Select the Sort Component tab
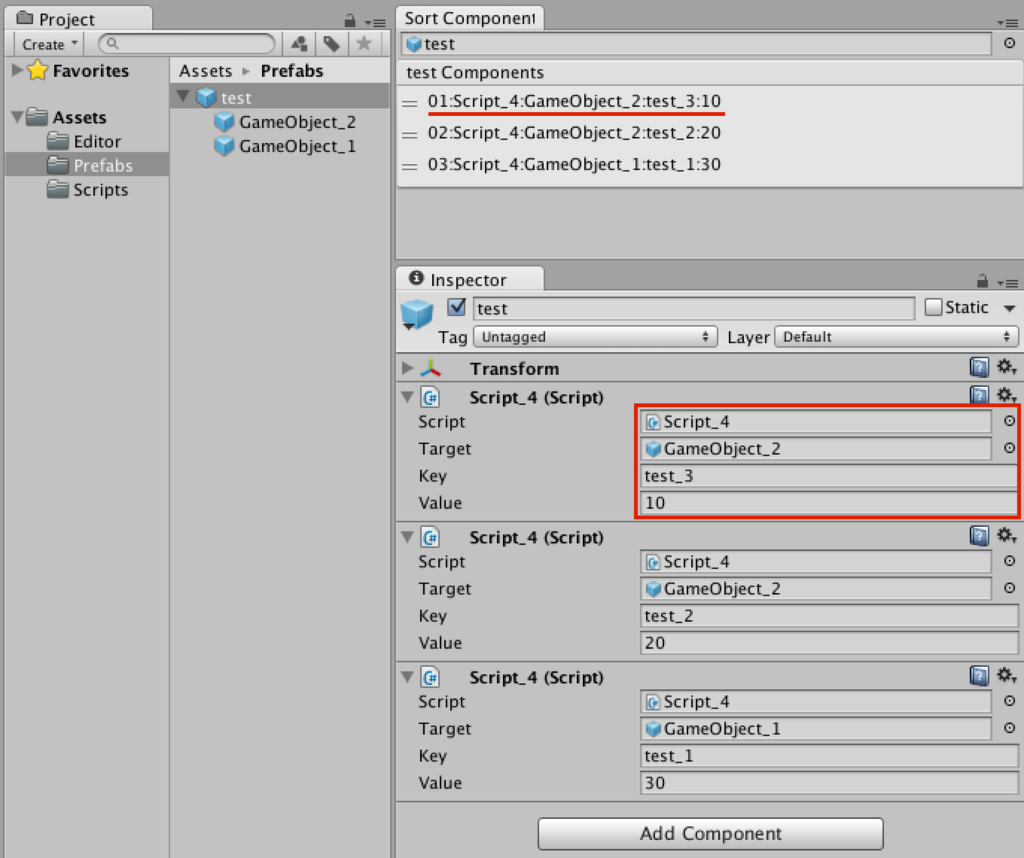Viewport: 1024px width, 858px height. coord(470,18)
